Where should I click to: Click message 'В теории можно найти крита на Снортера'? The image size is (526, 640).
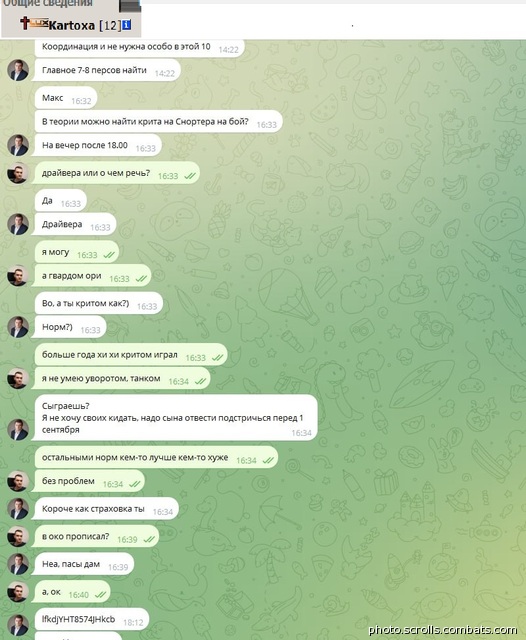pyautogui.click(x=159, y=122)
